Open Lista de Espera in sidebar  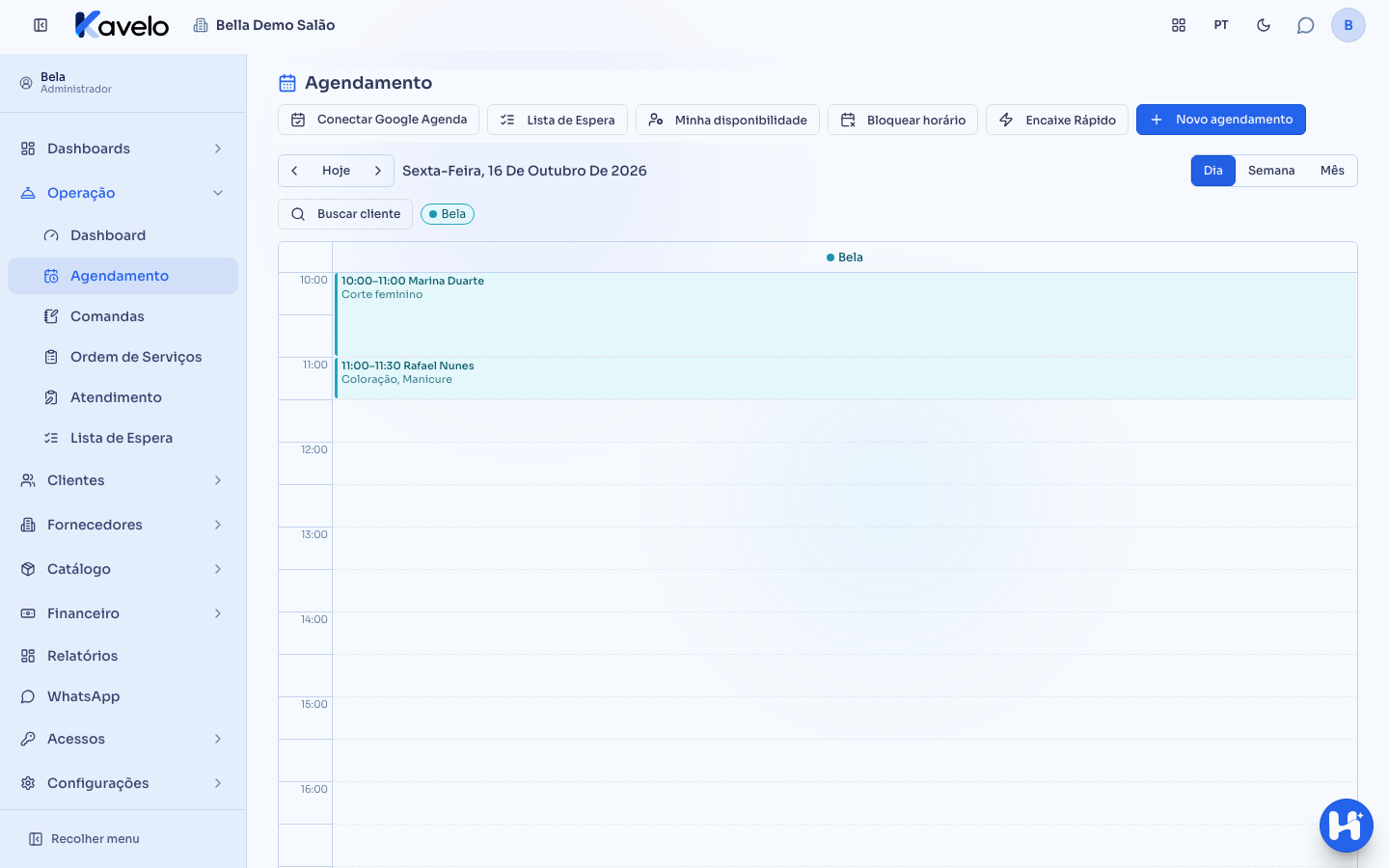point(123,438)
